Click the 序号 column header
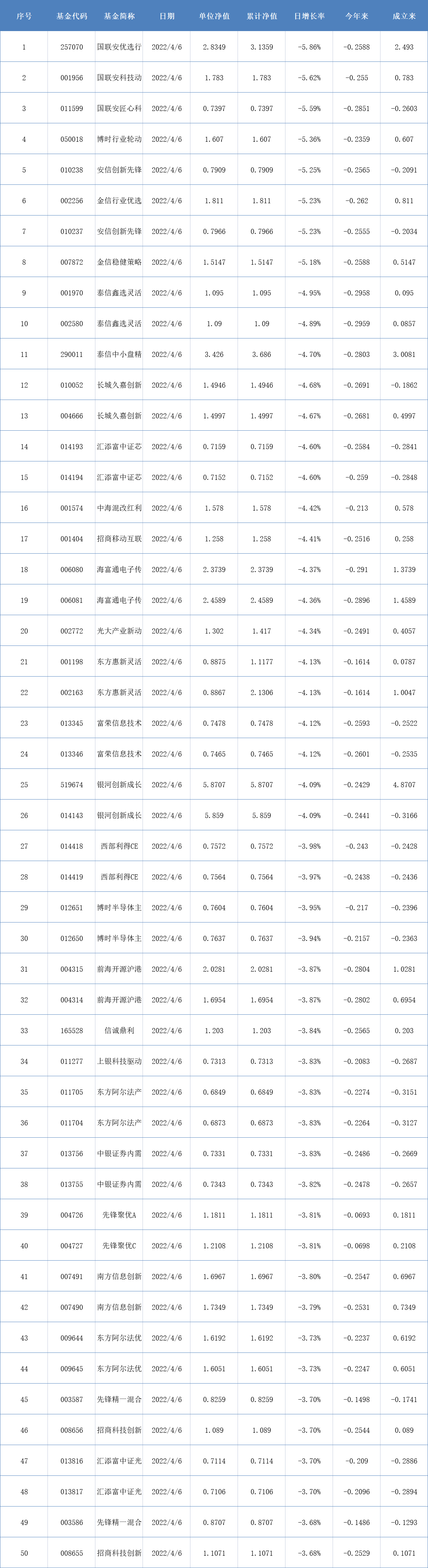Viewport: 428px width, 1568px height. (24, 16)
